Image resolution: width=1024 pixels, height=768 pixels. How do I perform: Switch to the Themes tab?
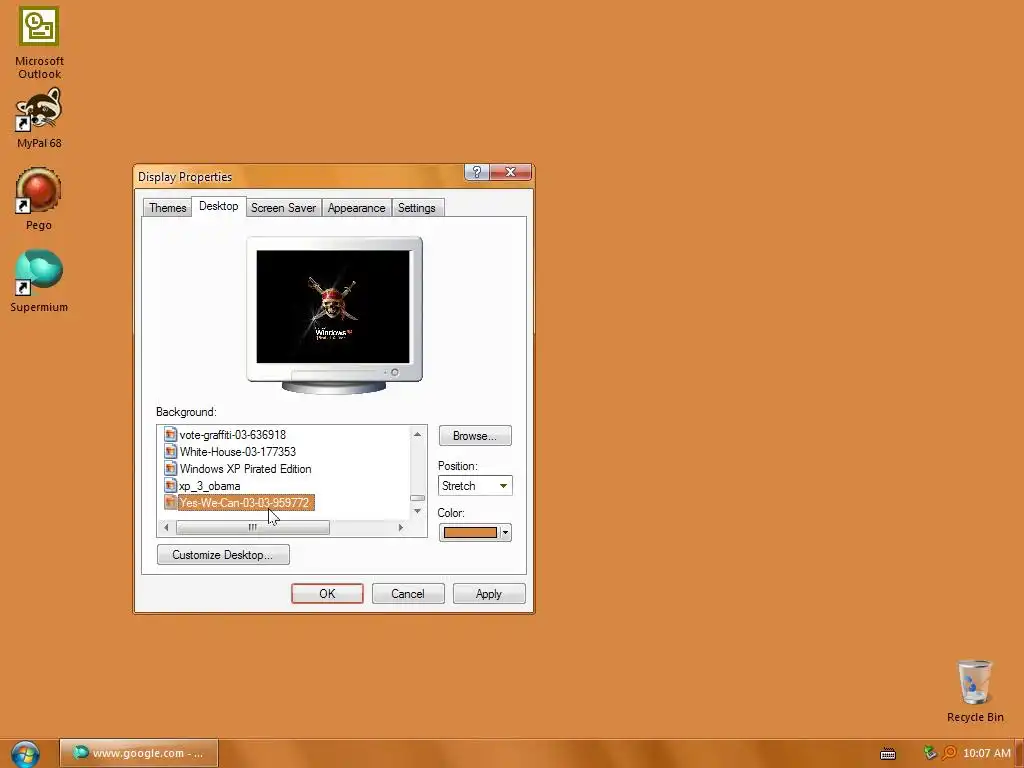click(167, 208)
